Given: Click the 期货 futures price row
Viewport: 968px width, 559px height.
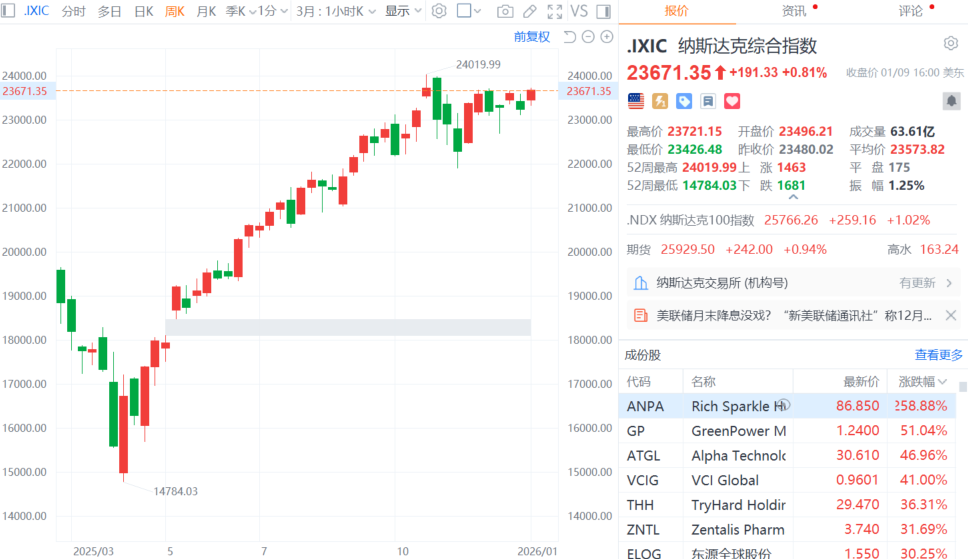Looking at the screenshot, I should (x=792, y=250).
